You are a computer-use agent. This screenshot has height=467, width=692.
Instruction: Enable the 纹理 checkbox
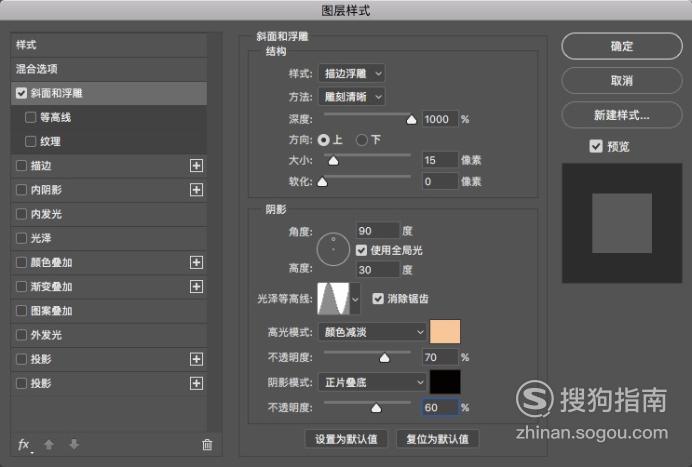pos(30,142)
